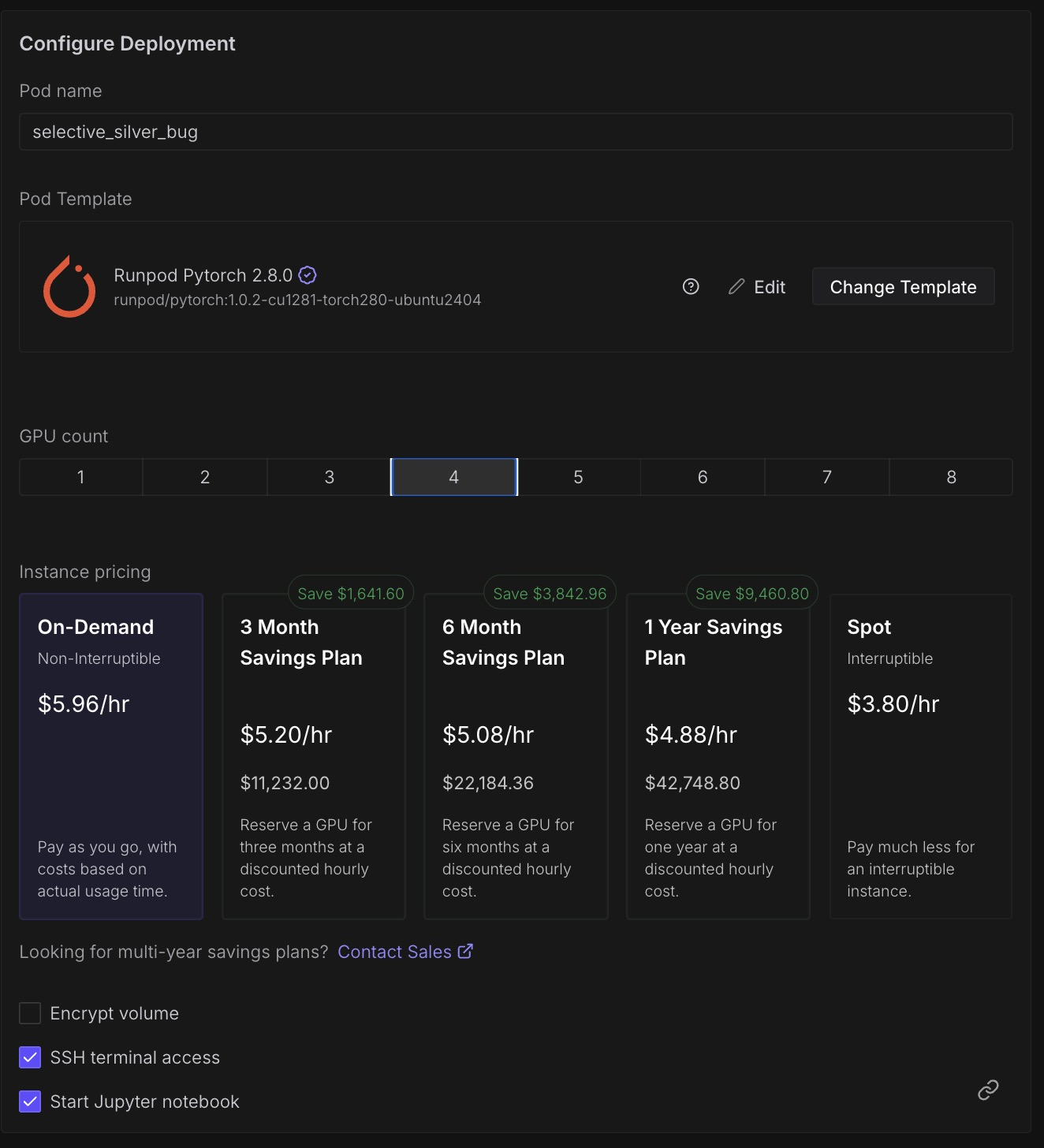The height and width of the screenshot is (1148, 1044).
Task: Click the verified badge beside Runpod Pytorch
Action: [308, 275]
